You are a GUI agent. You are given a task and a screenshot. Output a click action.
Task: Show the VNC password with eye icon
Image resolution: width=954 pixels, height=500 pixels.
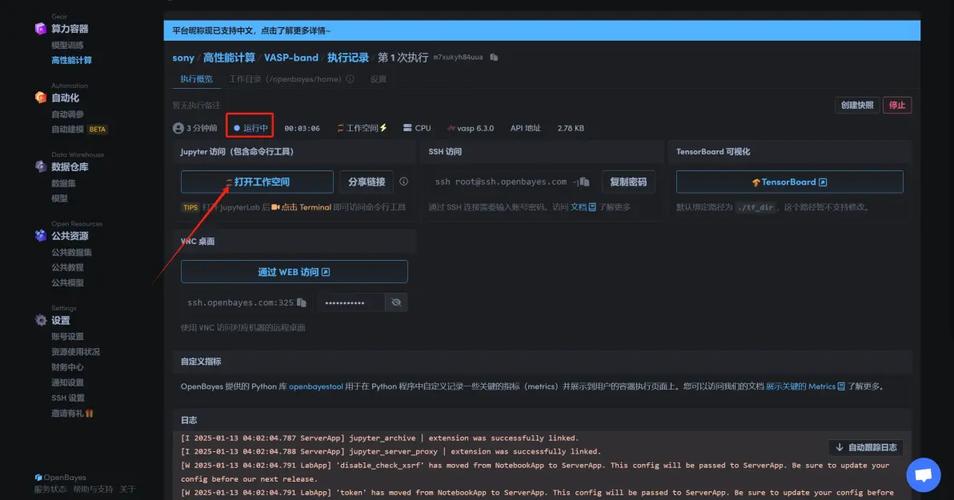pyautogui.click(x=396, y=302)
